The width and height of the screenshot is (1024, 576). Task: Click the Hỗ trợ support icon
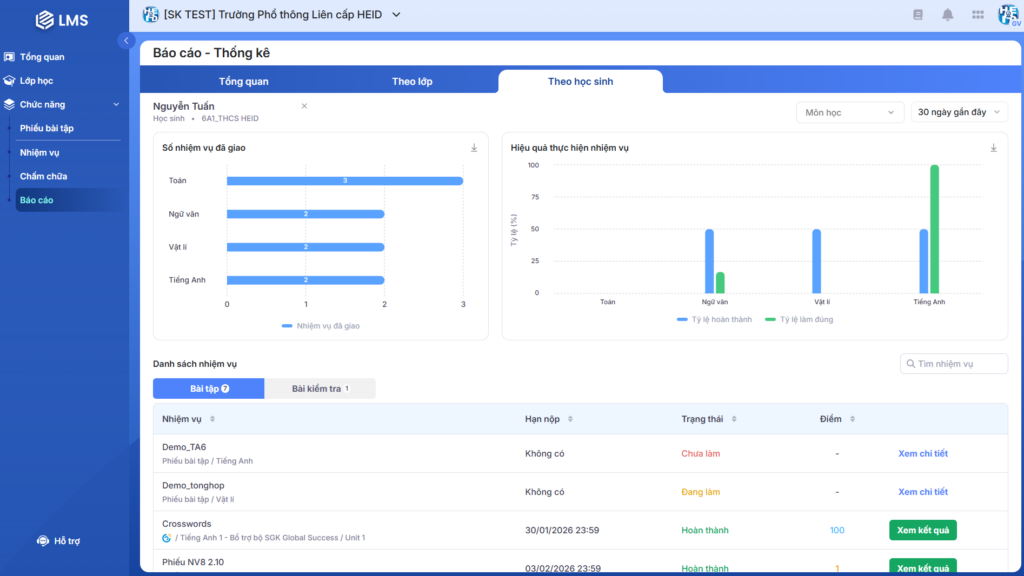(x=43, y=541)
